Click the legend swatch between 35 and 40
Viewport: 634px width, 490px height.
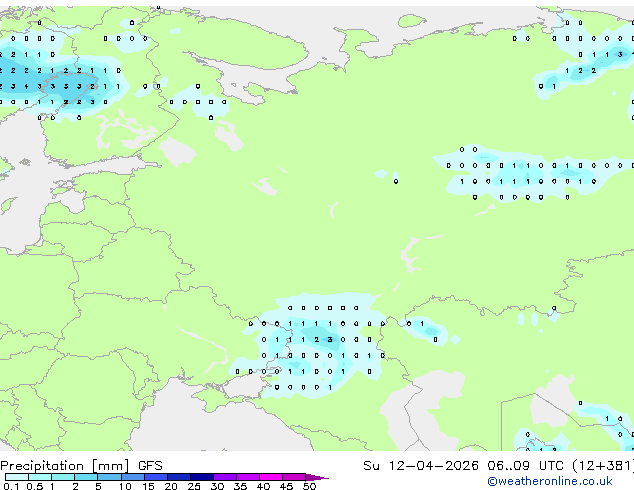[247, 477]
